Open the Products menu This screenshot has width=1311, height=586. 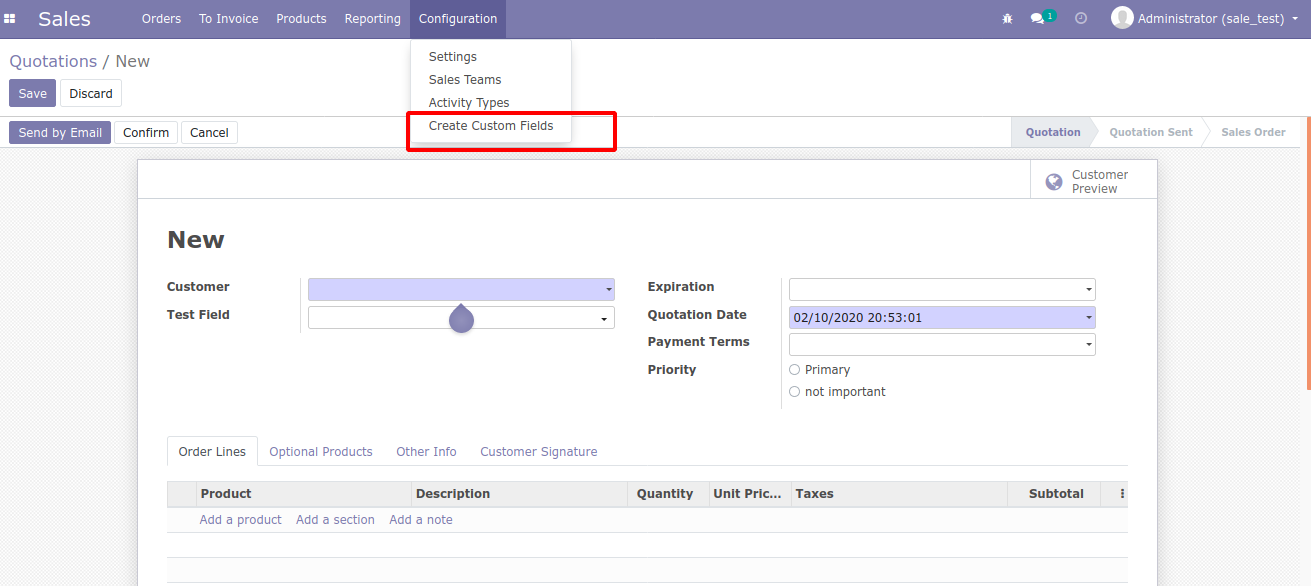click(x=301, y=19)
